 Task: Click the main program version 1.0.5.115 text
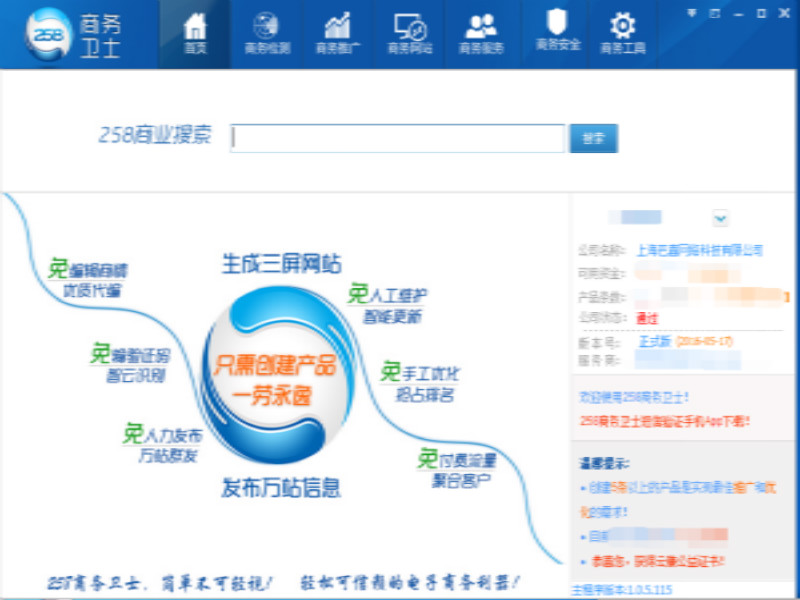click(621, 590)
